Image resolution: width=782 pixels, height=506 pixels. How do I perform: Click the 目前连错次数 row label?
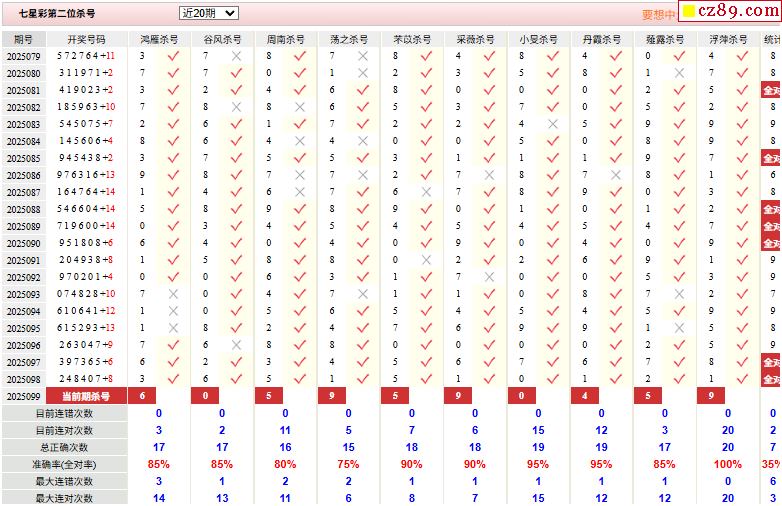pyautogui.click(x=64, y=413)
